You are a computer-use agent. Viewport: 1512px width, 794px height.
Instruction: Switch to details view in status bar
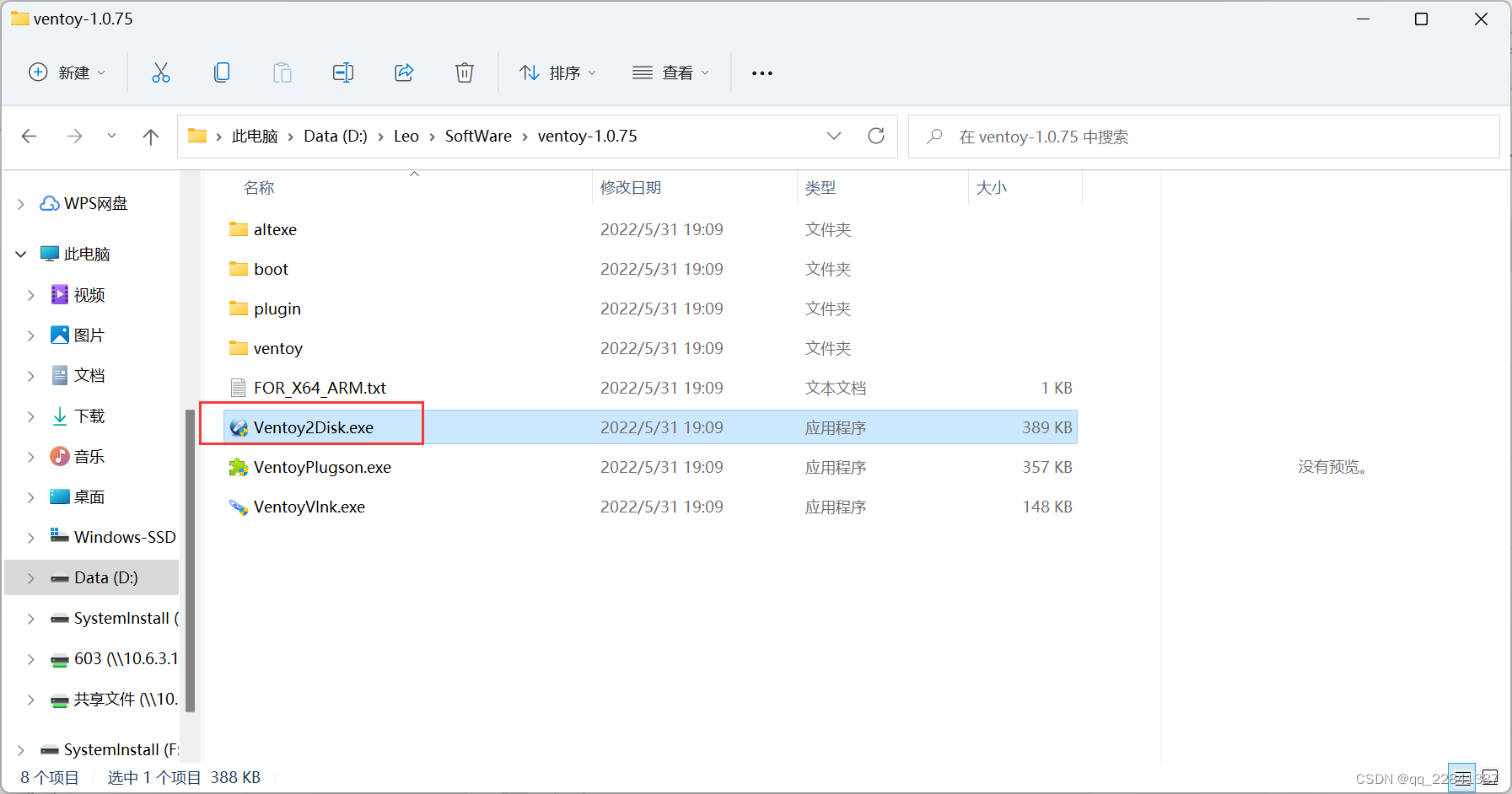[x=1464, y=776]
